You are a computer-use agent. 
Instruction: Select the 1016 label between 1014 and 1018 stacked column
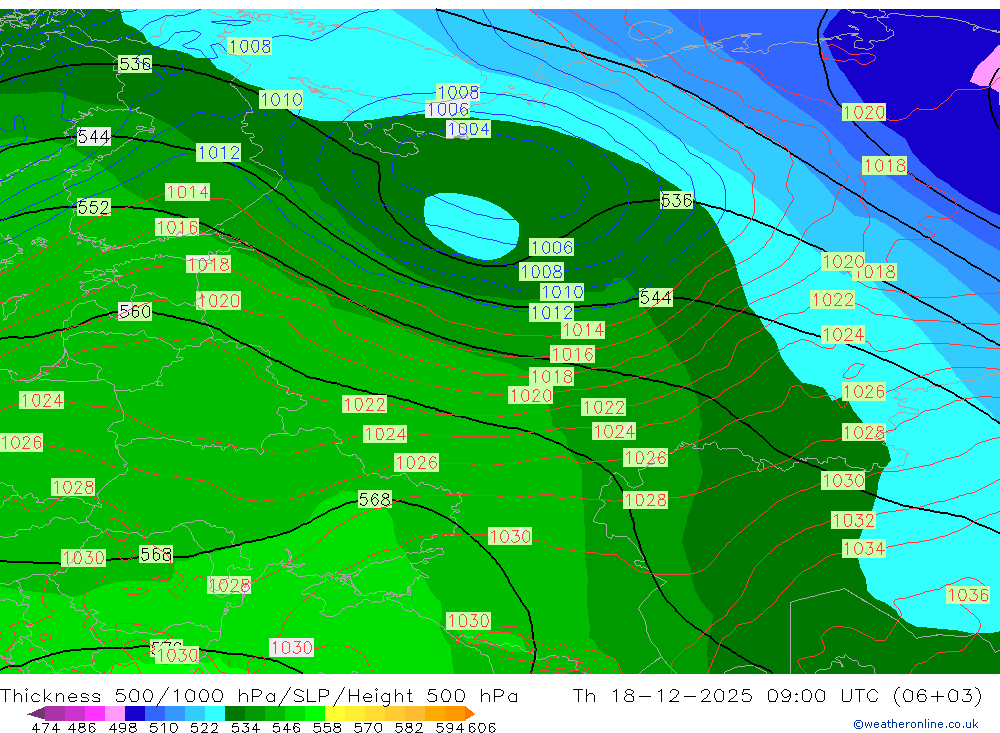[573, 355]
